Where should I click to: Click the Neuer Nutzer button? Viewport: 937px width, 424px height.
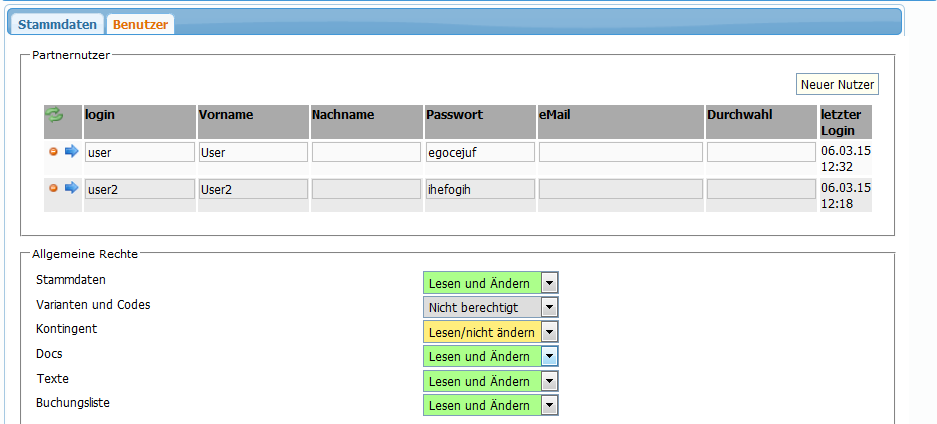tap(838, 84)
